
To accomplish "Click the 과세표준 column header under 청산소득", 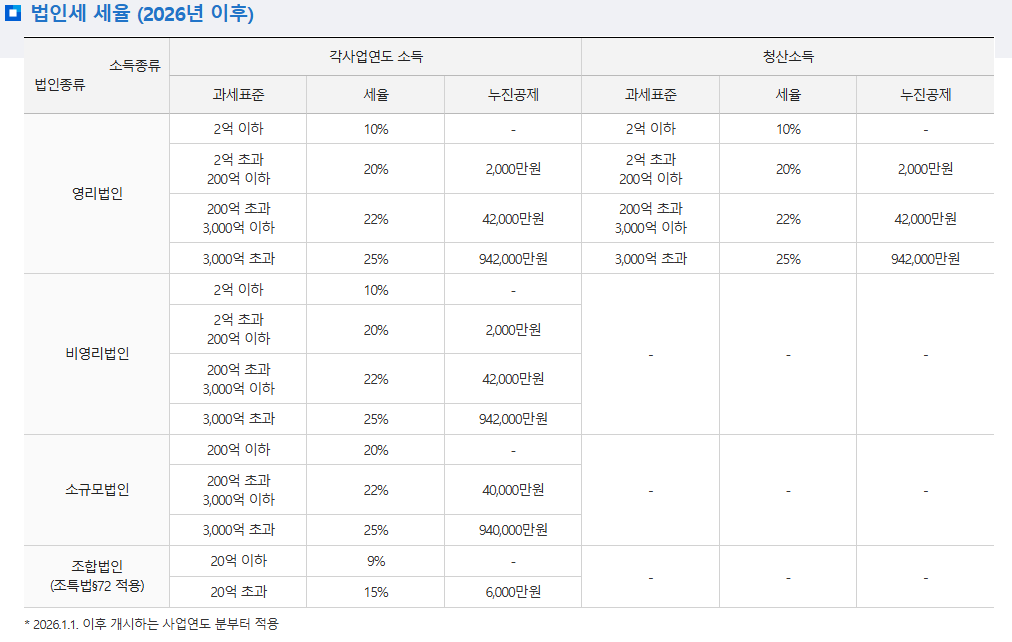I will point(651,95).
